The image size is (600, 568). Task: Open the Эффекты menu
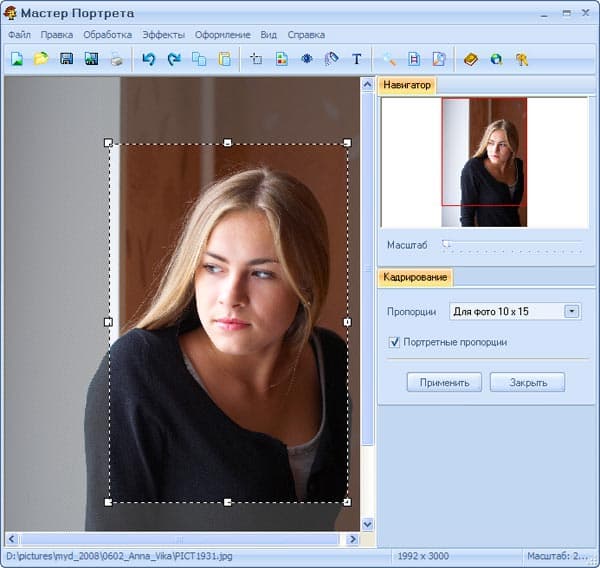point(163,35)
